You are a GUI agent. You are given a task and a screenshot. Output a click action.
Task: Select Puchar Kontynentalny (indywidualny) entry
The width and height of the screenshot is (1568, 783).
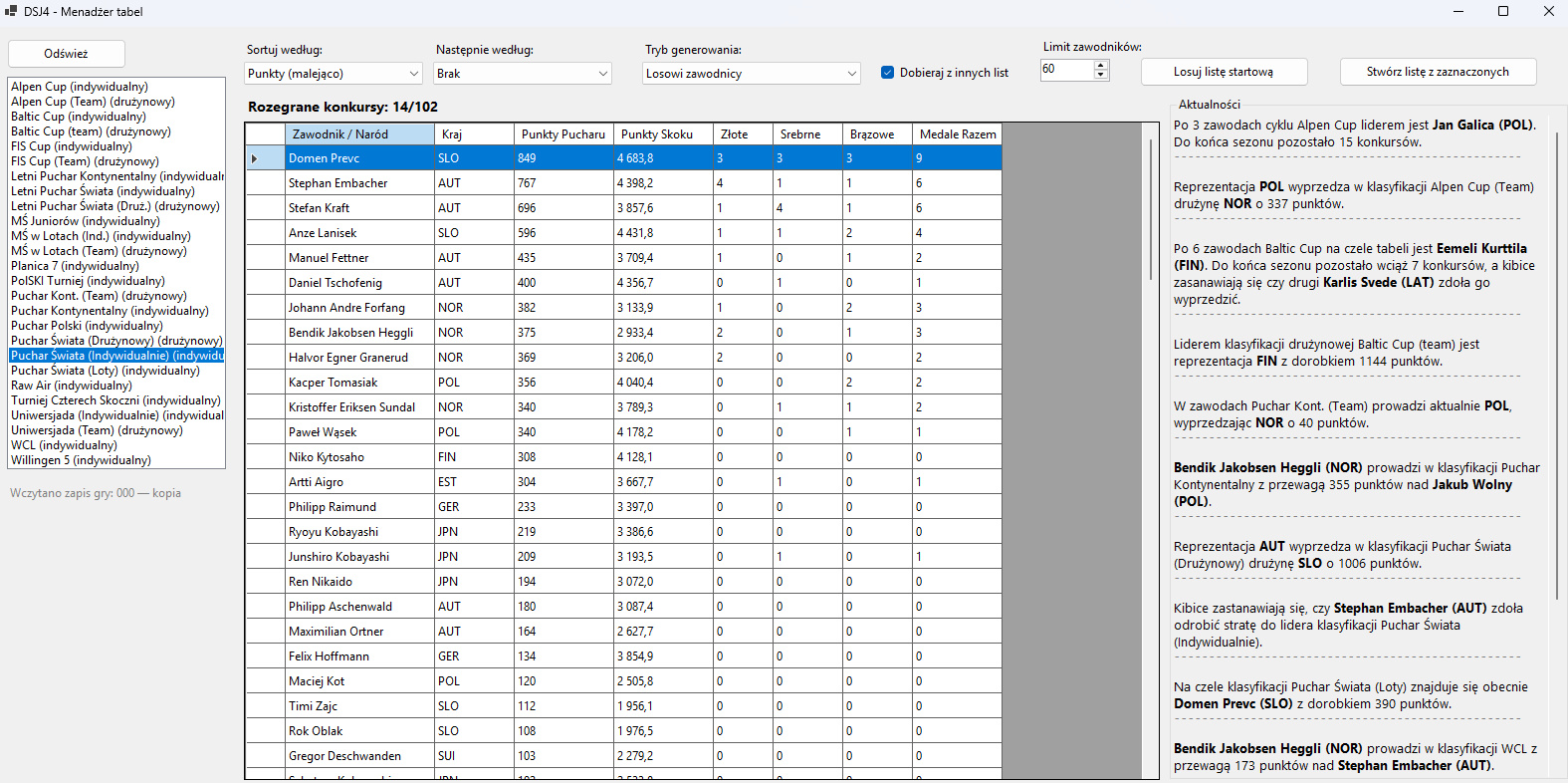pyautogui.click(x=116, y=311)
